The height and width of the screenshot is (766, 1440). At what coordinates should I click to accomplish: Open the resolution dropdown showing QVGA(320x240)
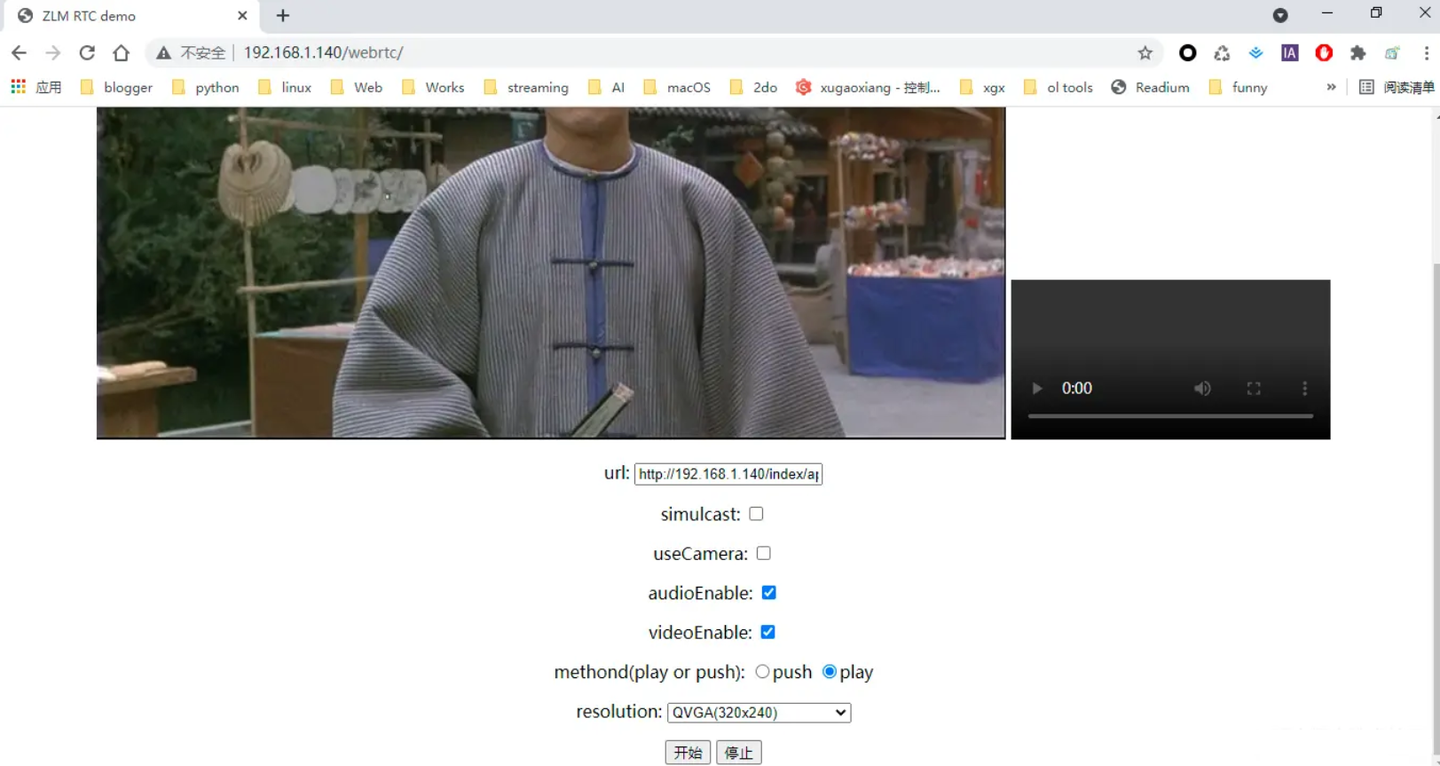pos(758,712)
